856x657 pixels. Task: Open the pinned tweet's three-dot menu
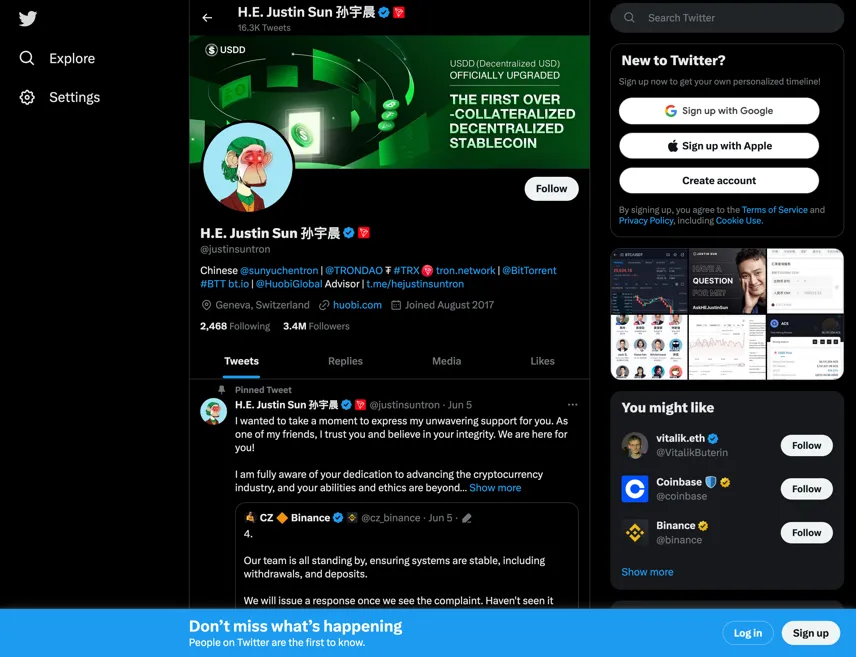(x=572, y=405)
